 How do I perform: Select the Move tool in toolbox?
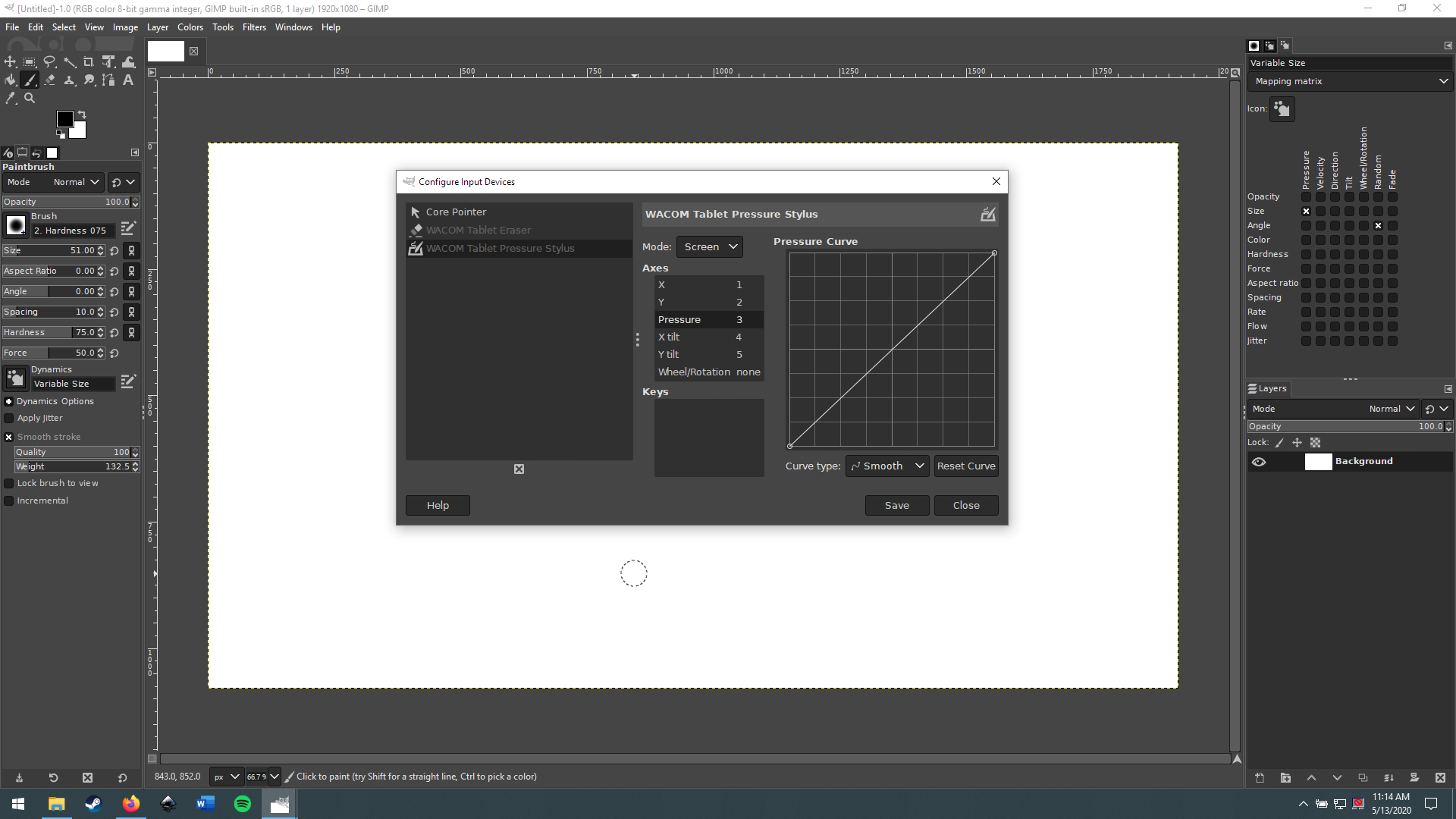pyautogui.click(x=10, y=62)
